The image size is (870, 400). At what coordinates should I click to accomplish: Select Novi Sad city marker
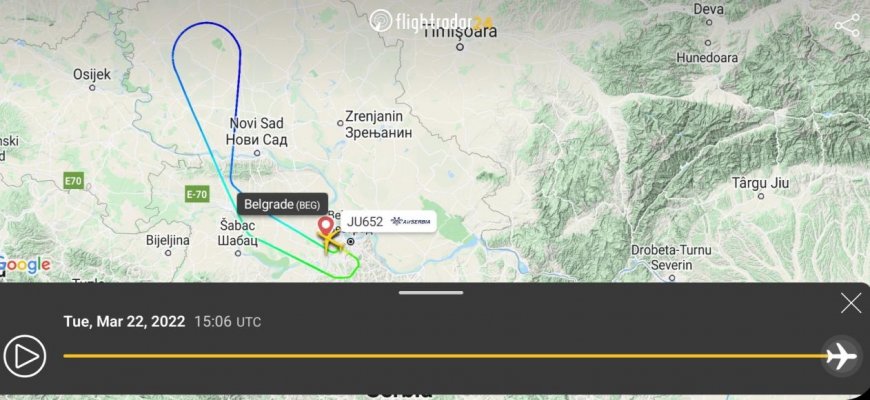257,153
